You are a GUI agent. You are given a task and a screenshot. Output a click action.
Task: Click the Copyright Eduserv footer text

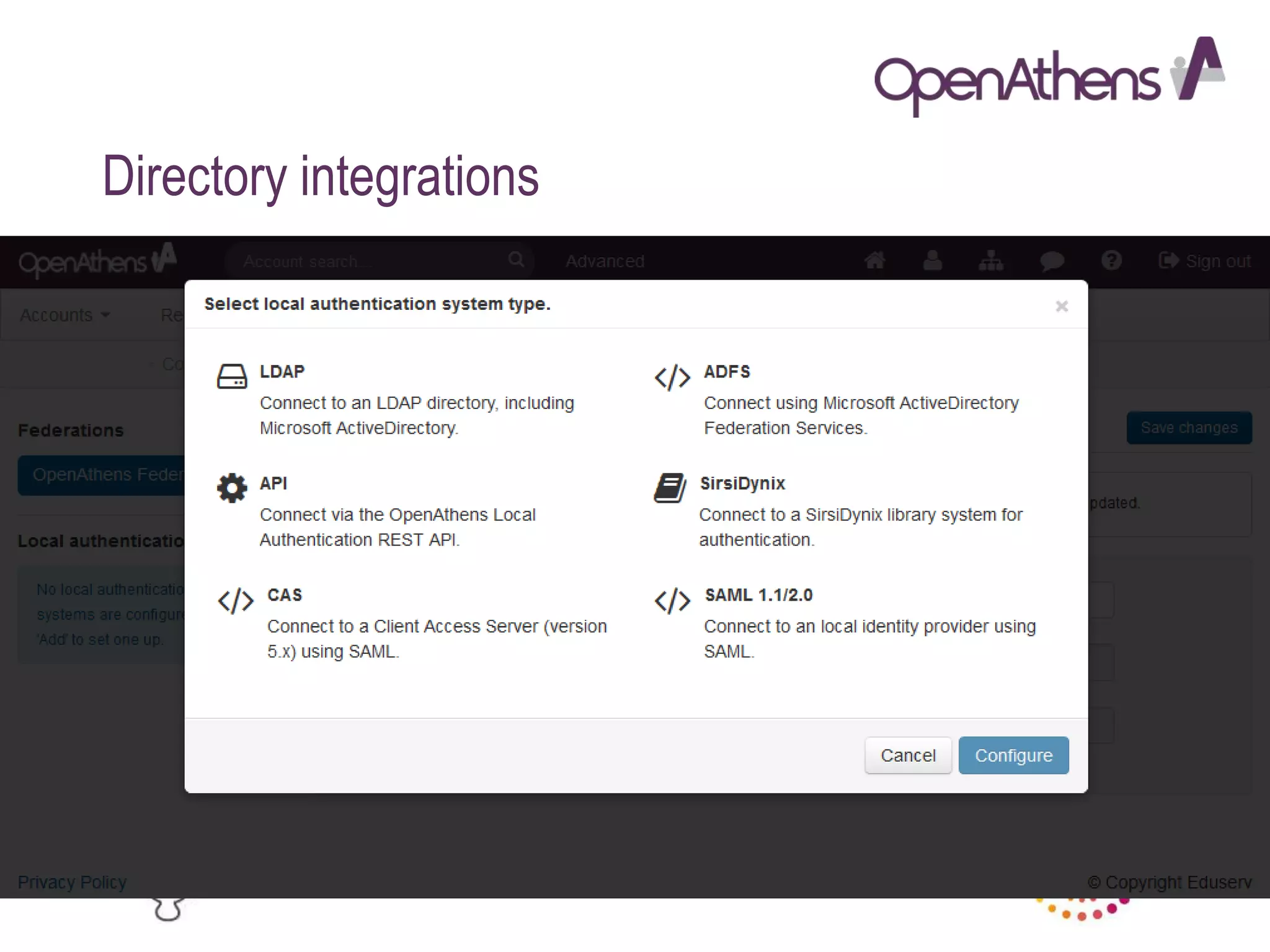[x=1170, y=882]
